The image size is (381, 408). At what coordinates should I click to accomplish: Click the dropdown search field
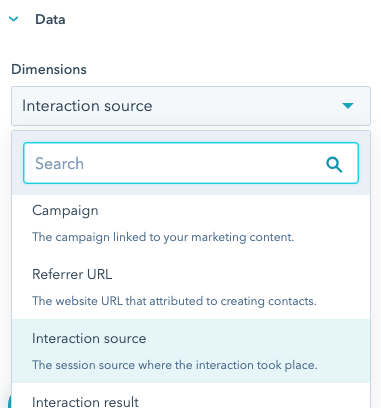coord(191,163)
